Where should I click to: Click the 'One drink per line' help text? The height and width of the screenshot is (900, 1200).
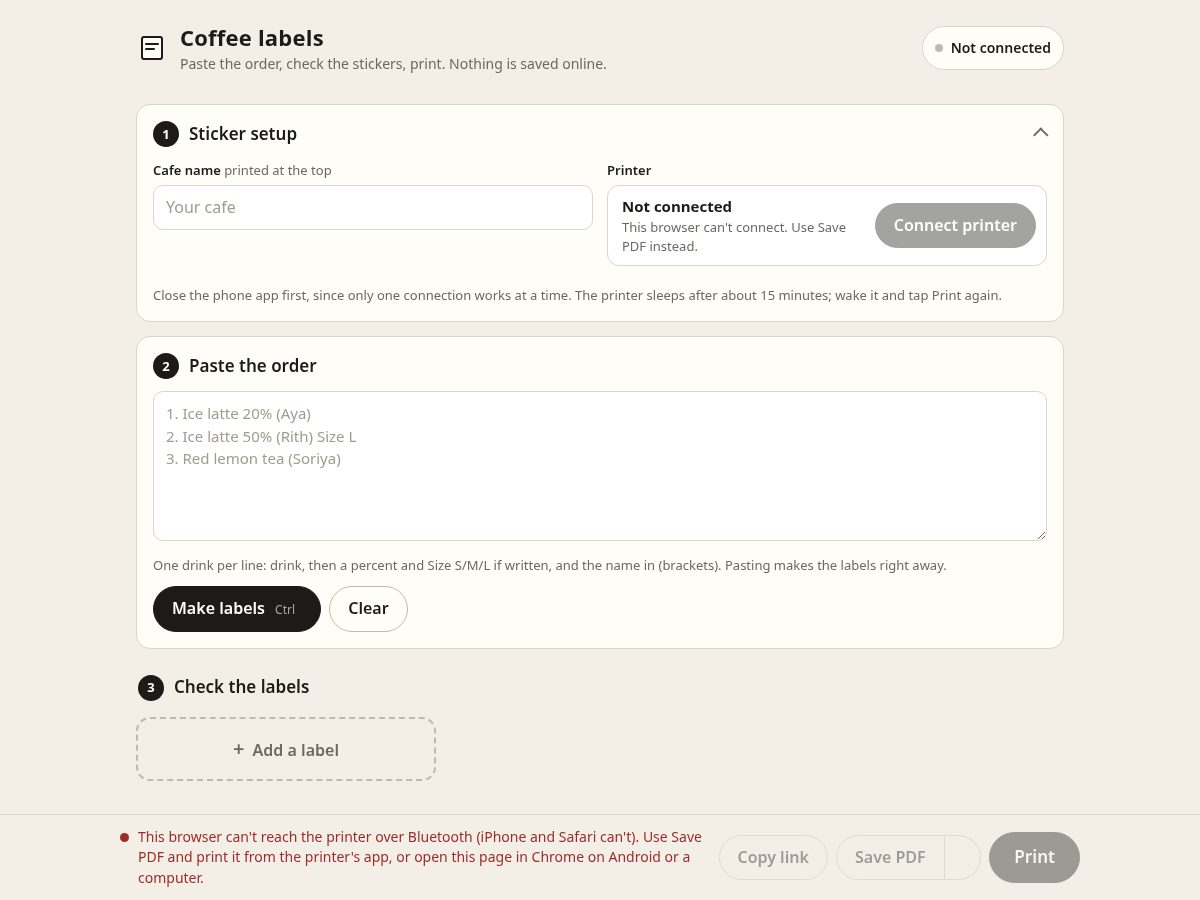pos(550,566)
